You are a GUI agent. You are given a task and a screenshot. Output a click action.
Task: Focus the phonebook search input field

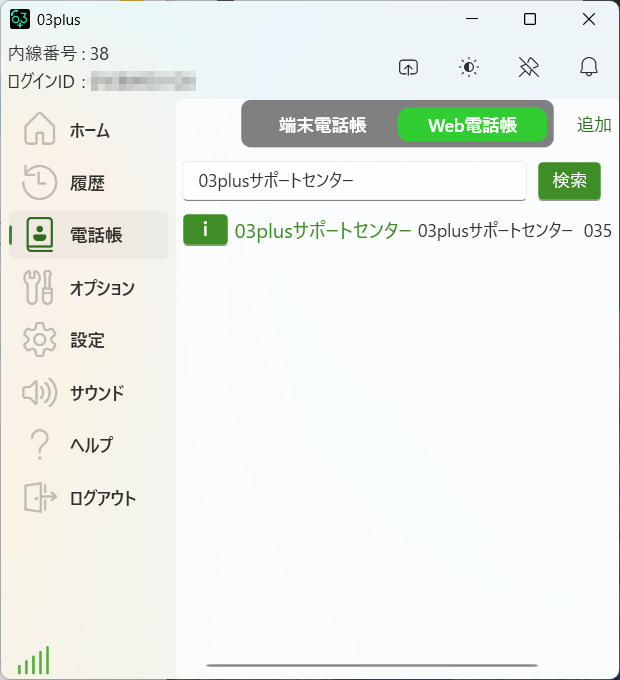pyautogui.click(x=354, y=181)
